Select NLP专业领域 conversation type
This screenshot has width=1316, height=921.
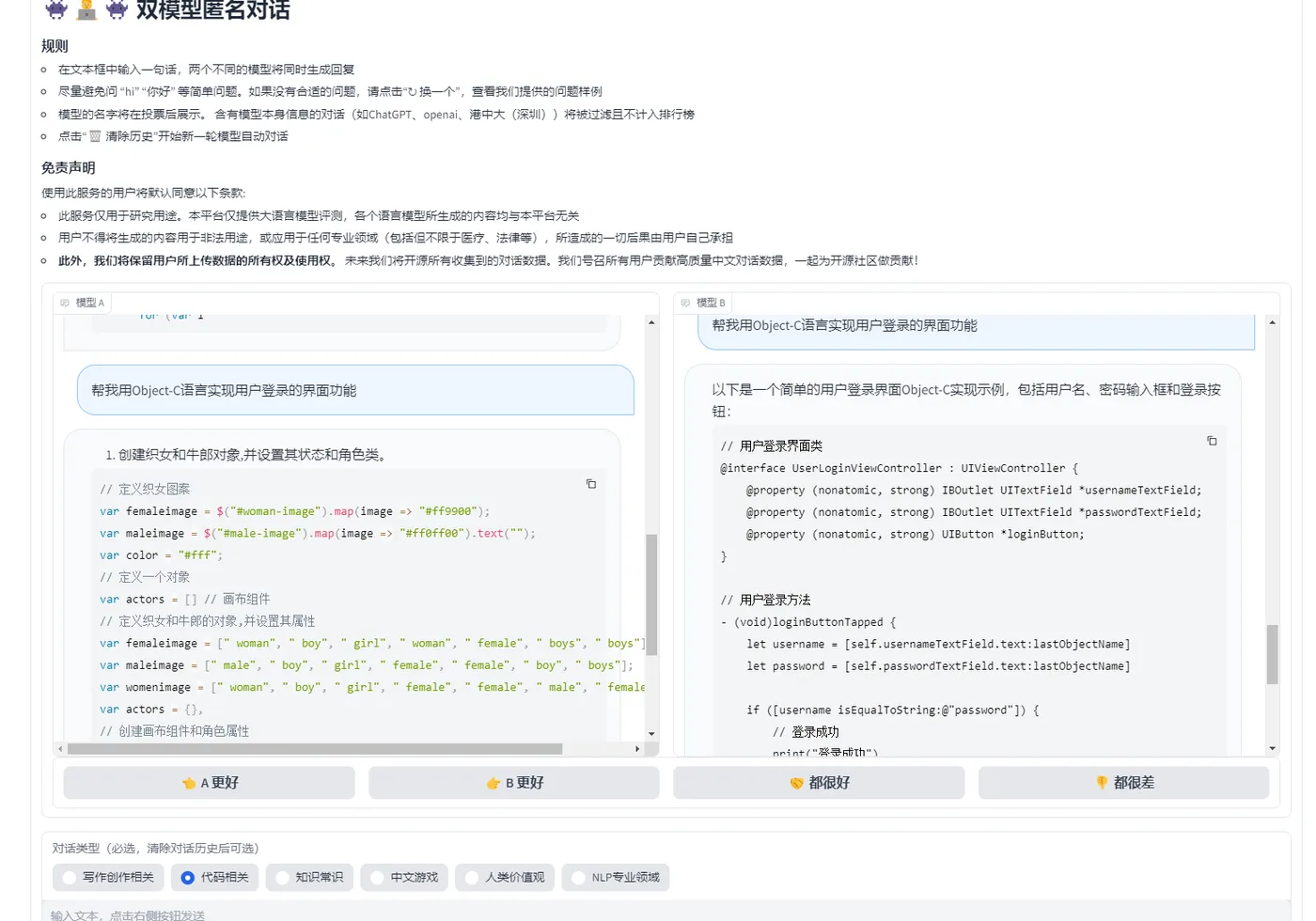click(x=616, y=878)
